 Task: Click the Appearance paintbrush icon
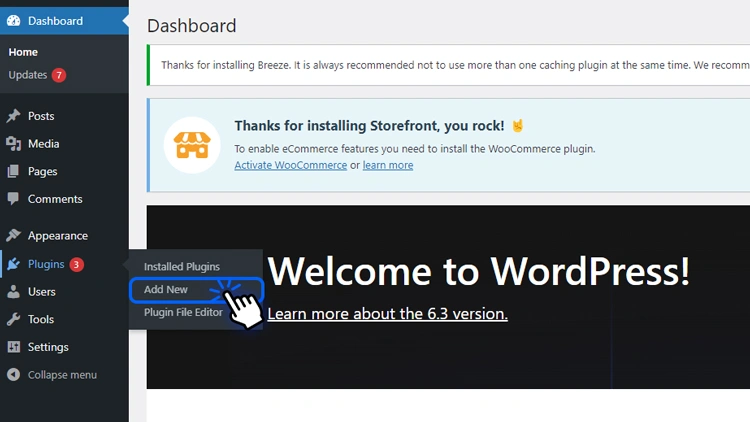[13, 236]
